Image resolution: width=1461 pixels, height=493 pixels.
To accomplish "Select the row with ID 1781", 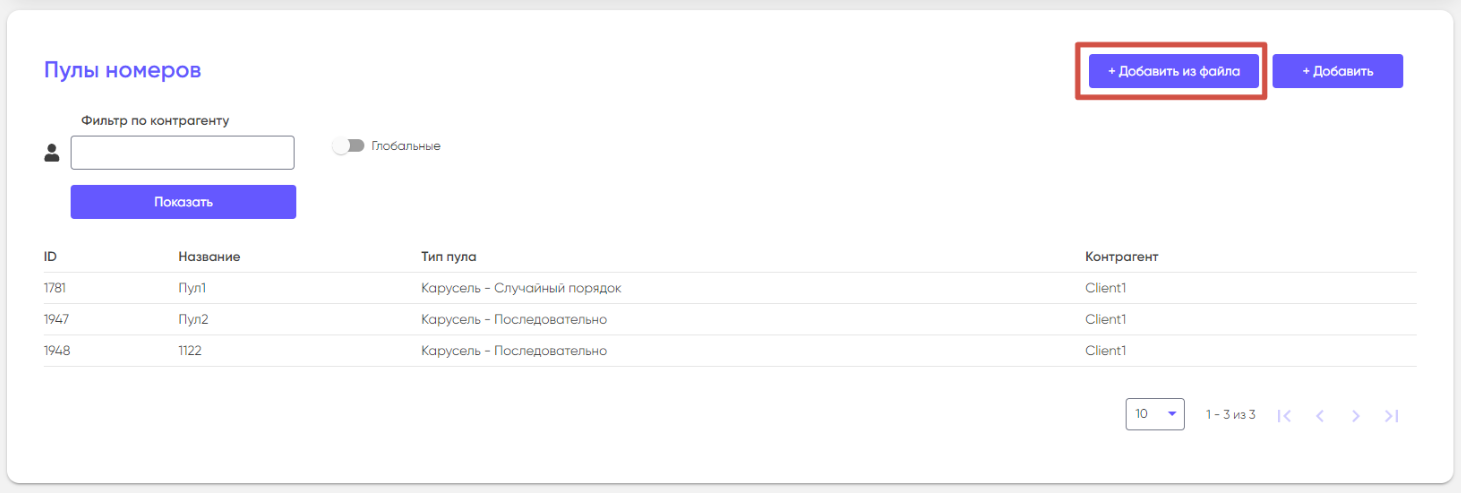I will pos(54,288).
